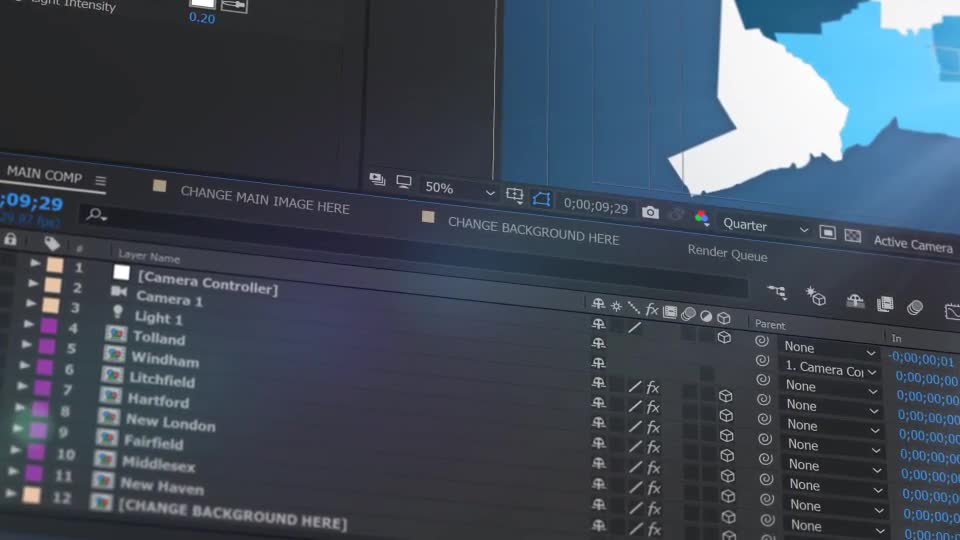Open the 50% magnification dropdown
This screenshot has height=540, width=960.
pyautogui.click(x=459, y=189)
